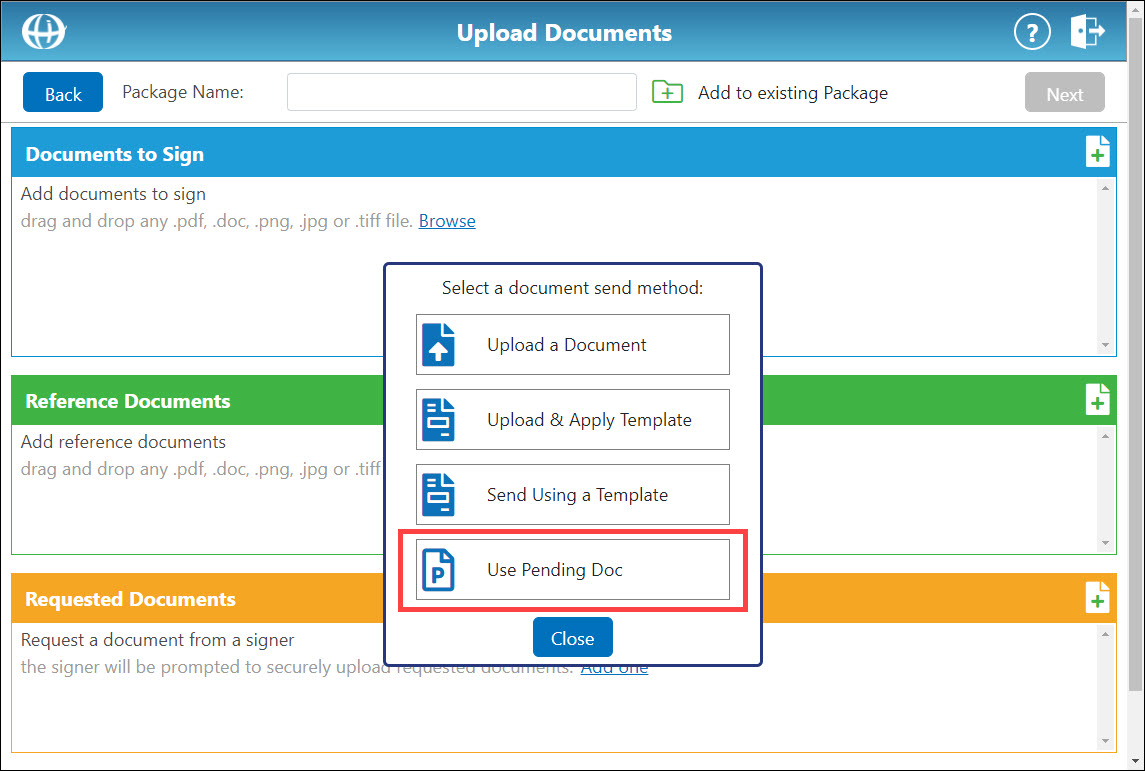Open the Browse link to add documents
Image resolution: width=1145 pixels, height=771 pixels.
447,220
